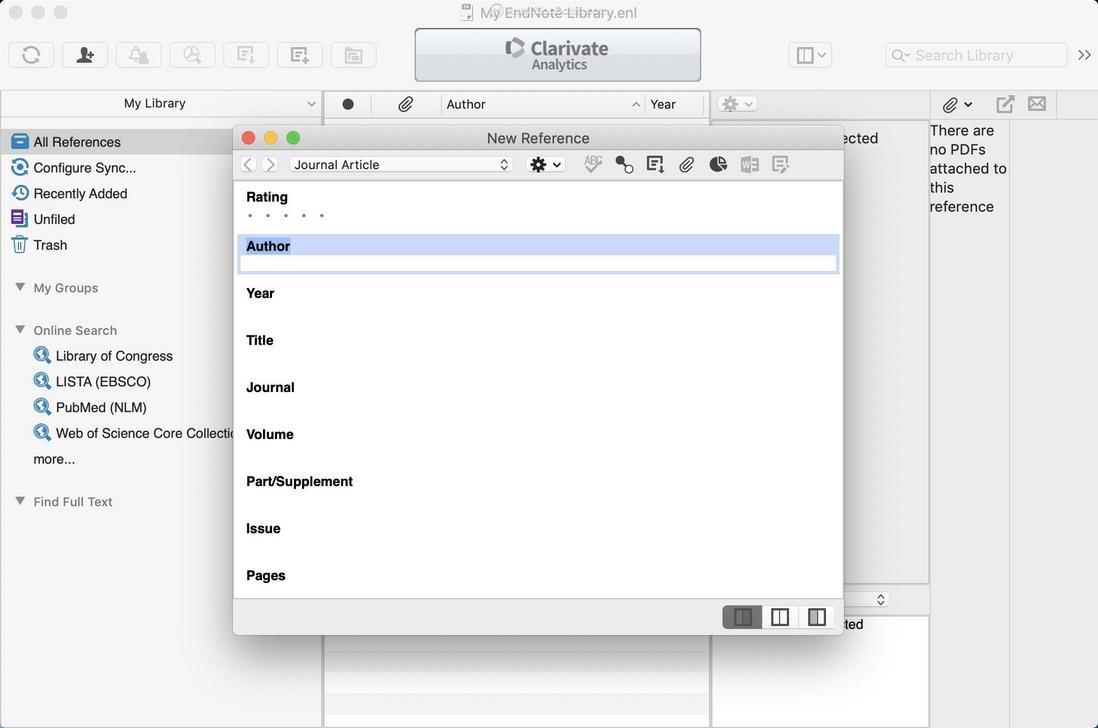Sort by the Year column header
The width and height of the screenshot is (1098, 728).
pyautogui.click(x=674, y=104)
